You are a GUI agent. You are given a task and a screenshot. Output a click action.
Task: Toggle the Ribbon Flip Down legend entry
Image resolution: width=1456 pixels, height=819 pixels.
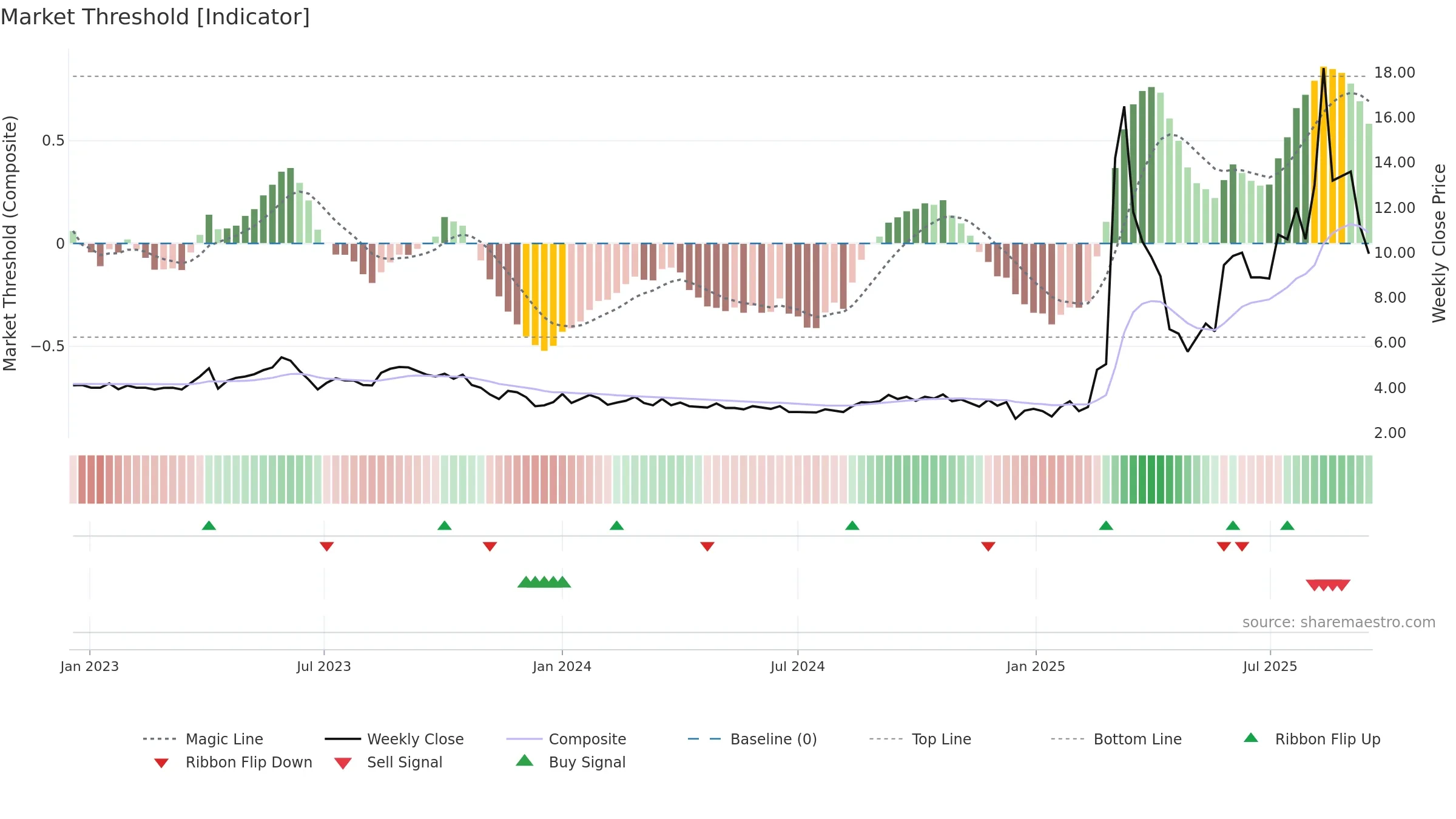(x=232, y=762)
